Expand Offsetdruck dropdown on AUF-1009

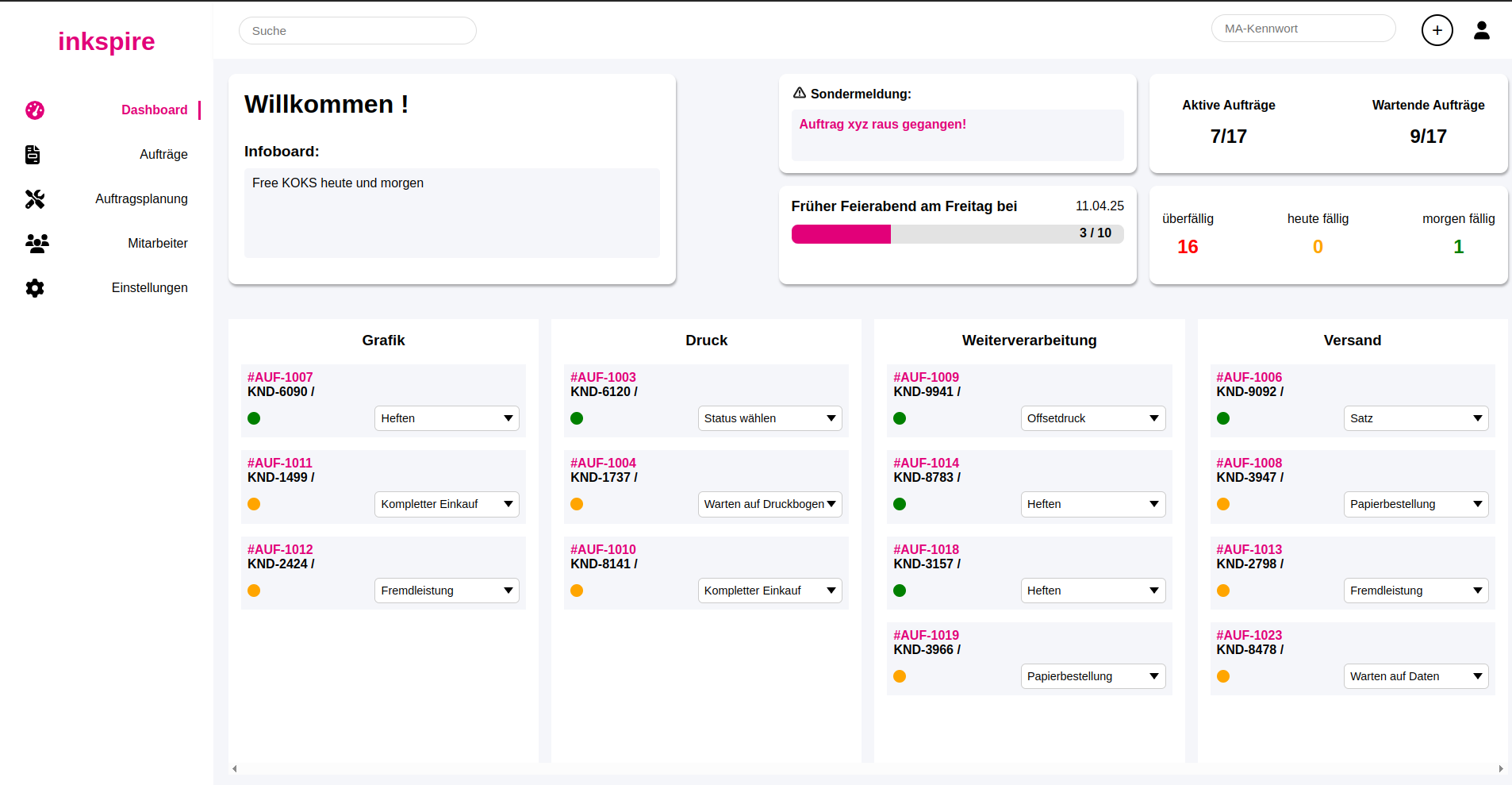tap(1092, 418)
